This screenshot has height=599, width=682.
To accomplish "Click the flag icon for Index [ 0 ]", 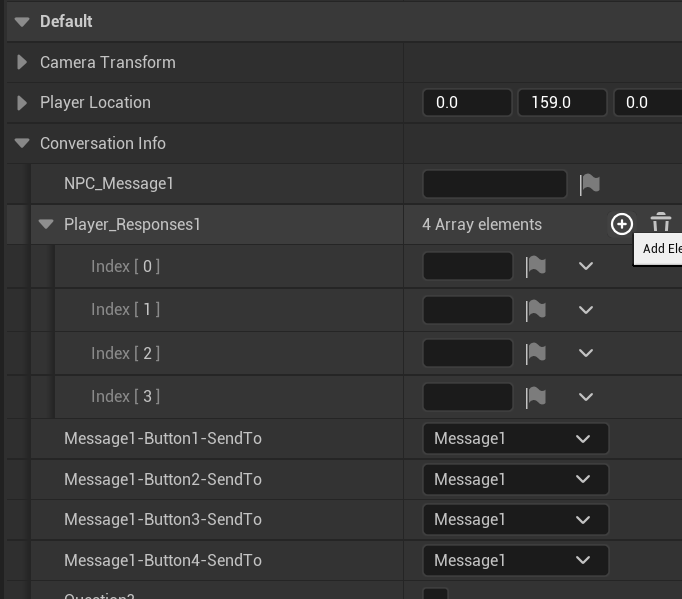I will [536, 266].
